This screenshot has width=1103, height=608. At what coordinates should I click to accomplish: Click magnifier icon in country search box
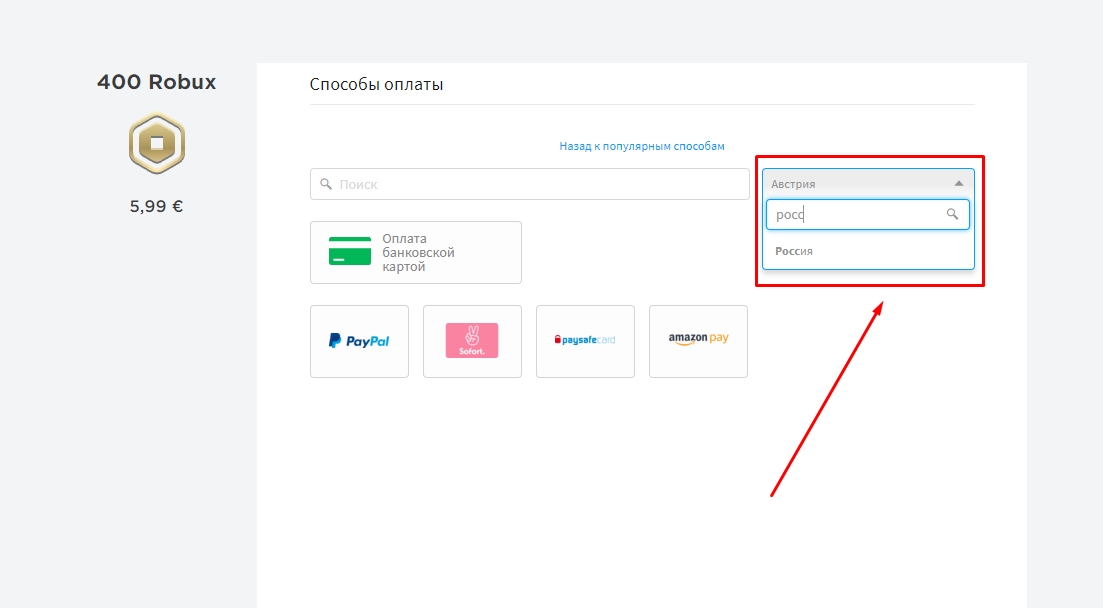952,214
